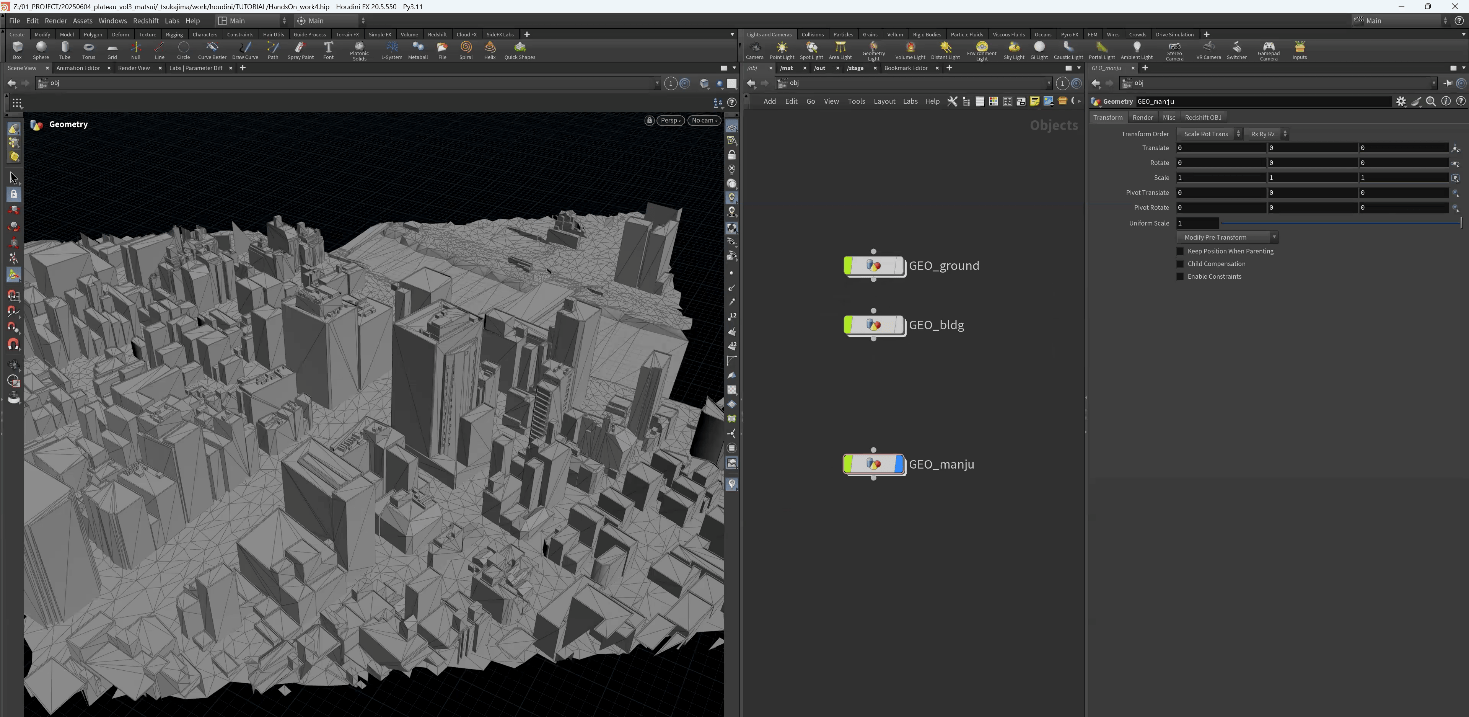Pick the L-System shelf tool
1469x717 pixels.
[x=392, y=49]
